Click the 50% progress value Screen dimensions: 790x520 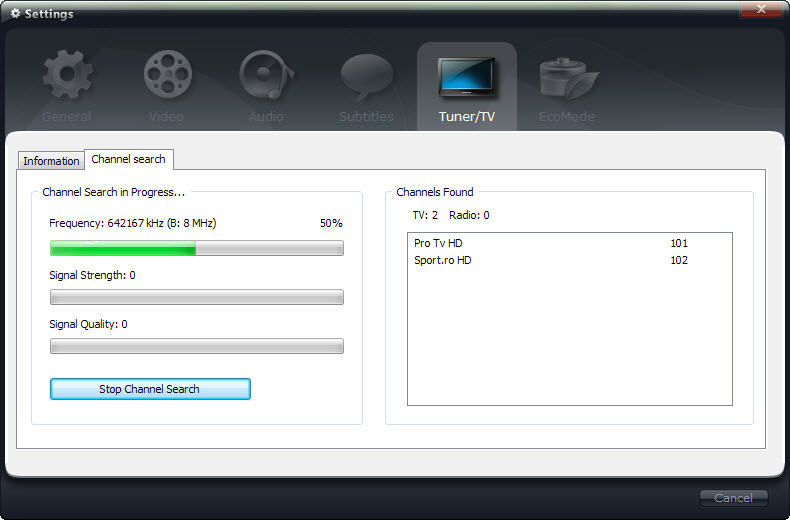[331, 223]
